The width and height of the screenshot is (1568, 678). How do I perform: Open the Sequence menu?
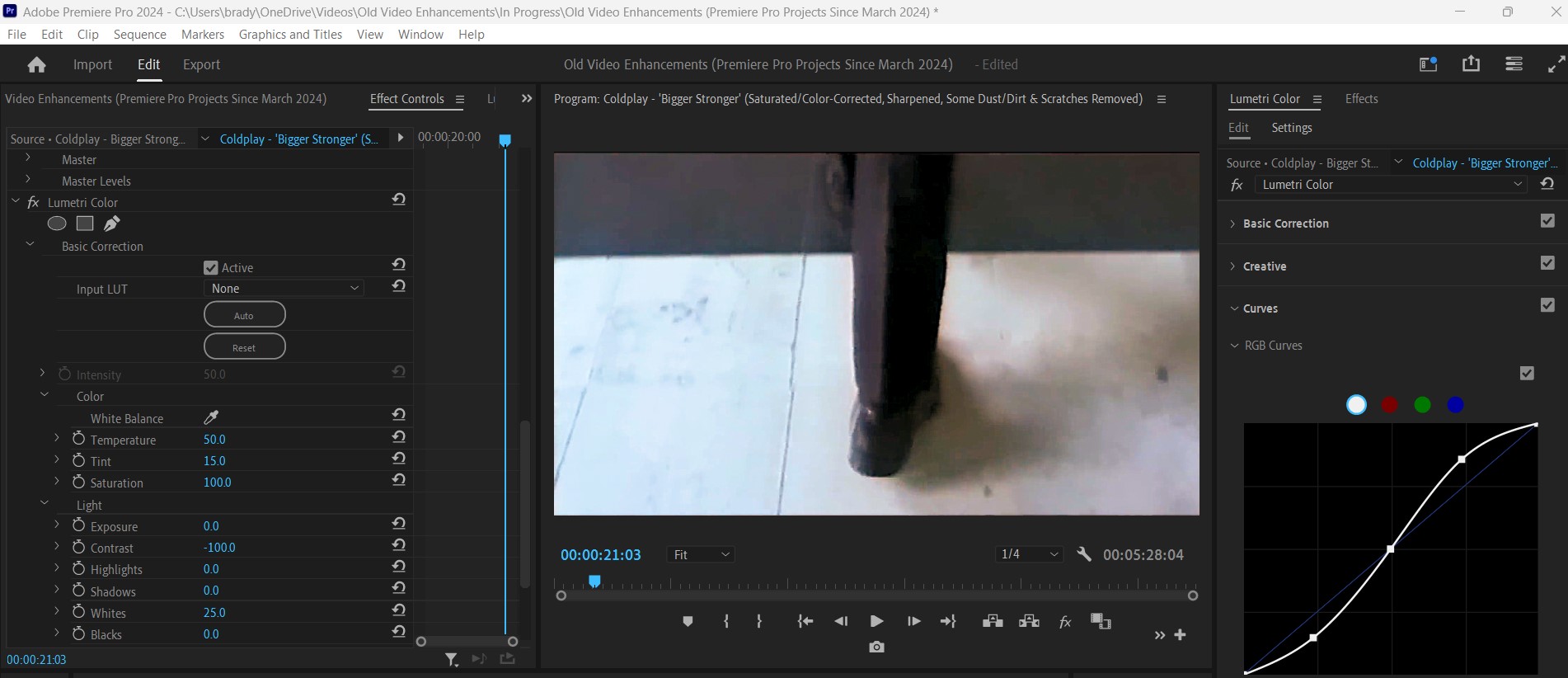coord(140,34)
